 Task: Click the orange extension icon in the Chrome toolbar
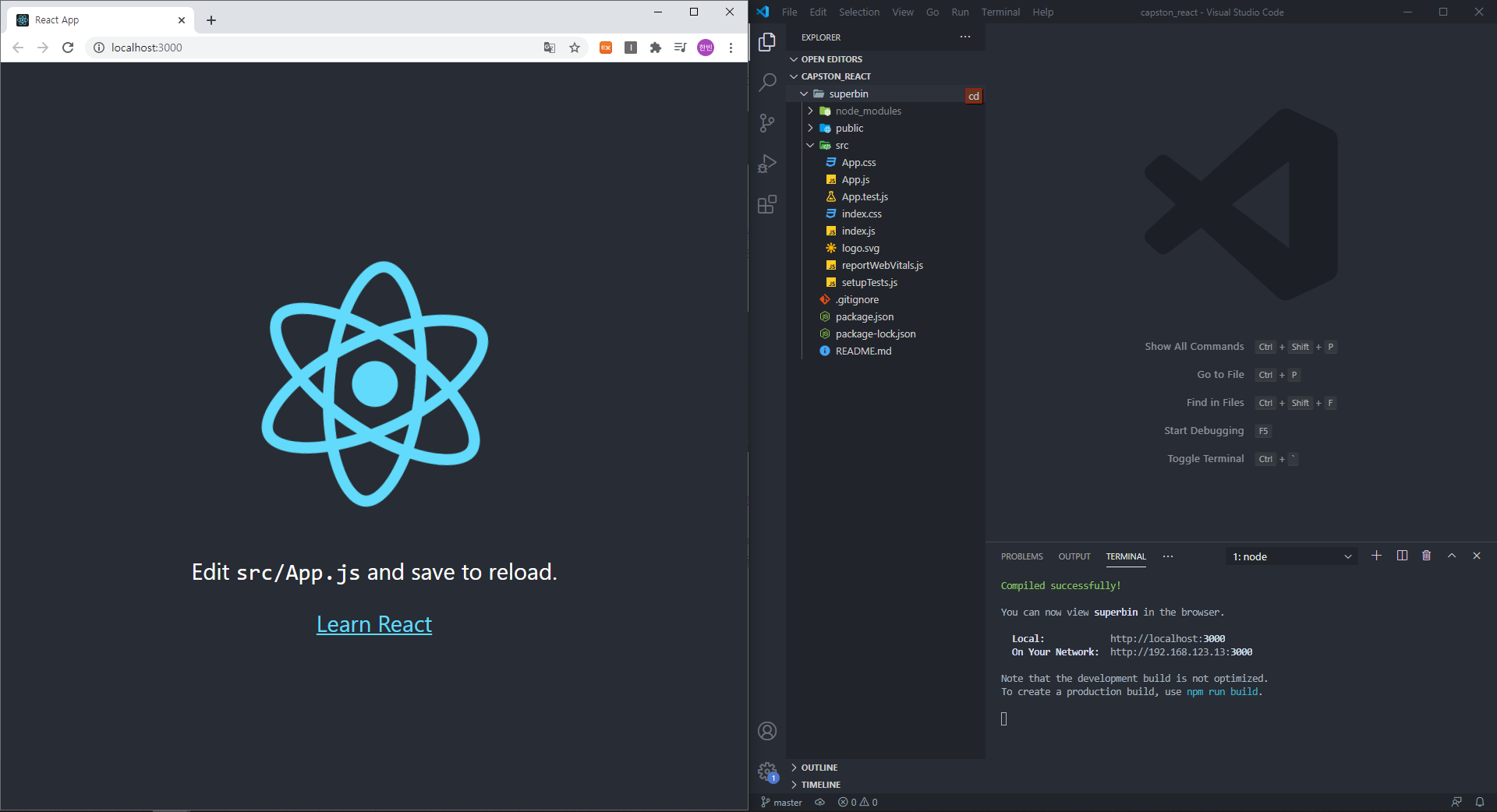coord(606,48)
